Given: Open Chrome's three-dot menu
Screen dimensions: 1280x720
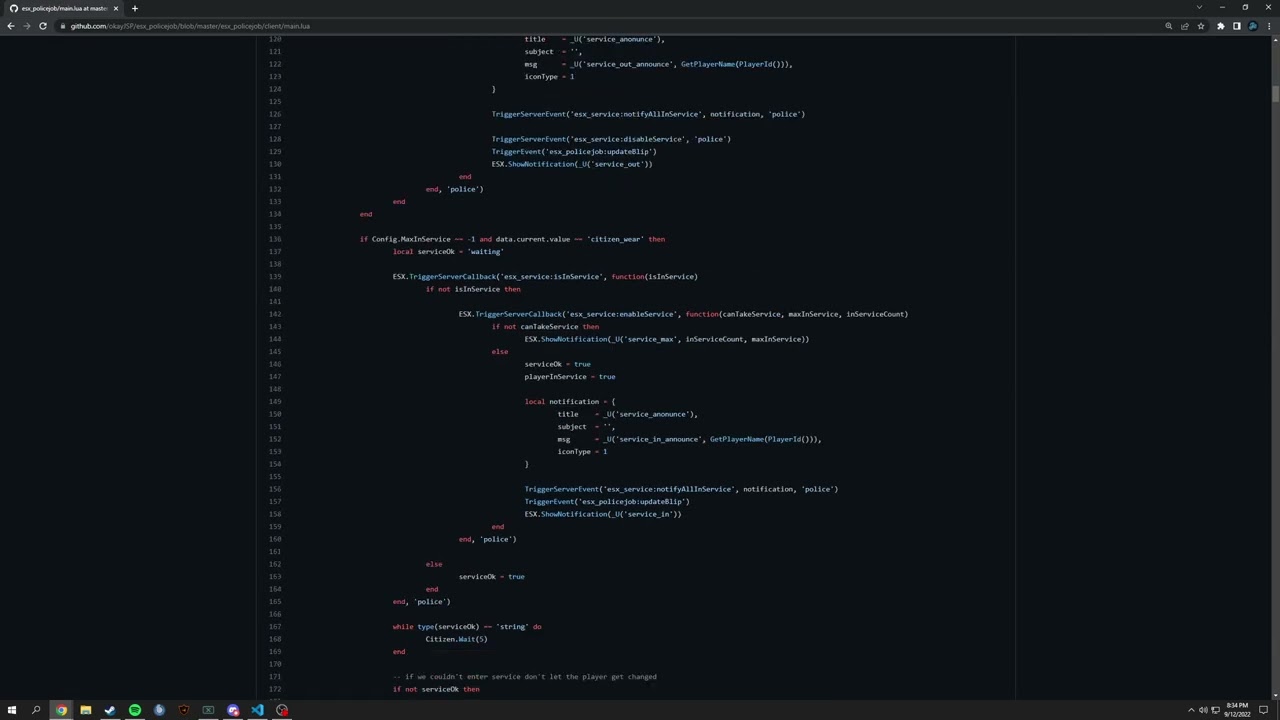Looking at the screenshot, I should click(1269, 26).
